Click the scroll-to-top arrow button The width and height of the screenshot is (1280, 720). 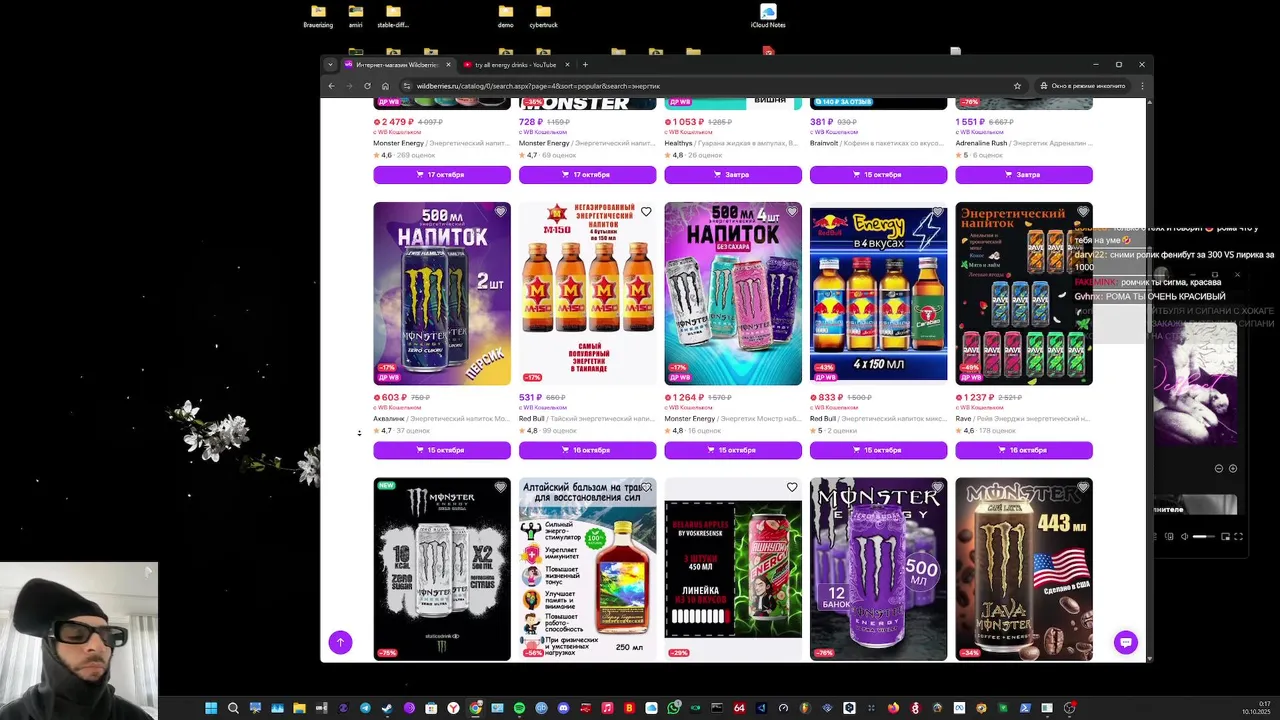[340, 642]
